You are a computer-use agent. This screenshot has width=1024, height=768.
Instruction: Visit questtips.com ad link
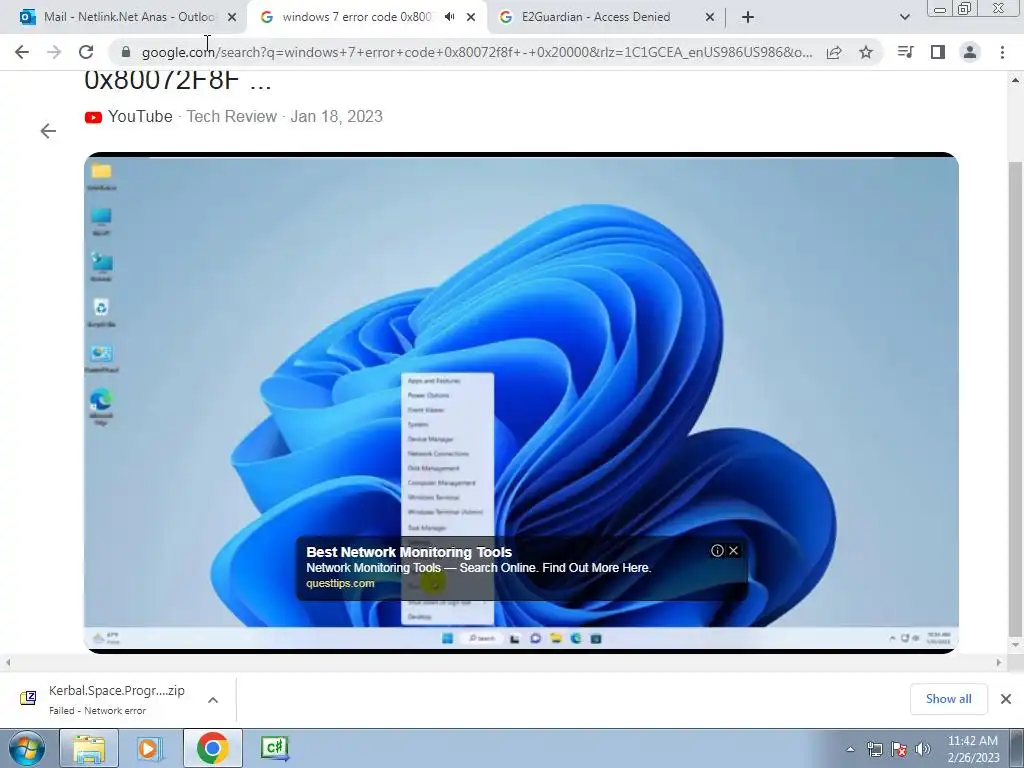[x=340, y=583]
